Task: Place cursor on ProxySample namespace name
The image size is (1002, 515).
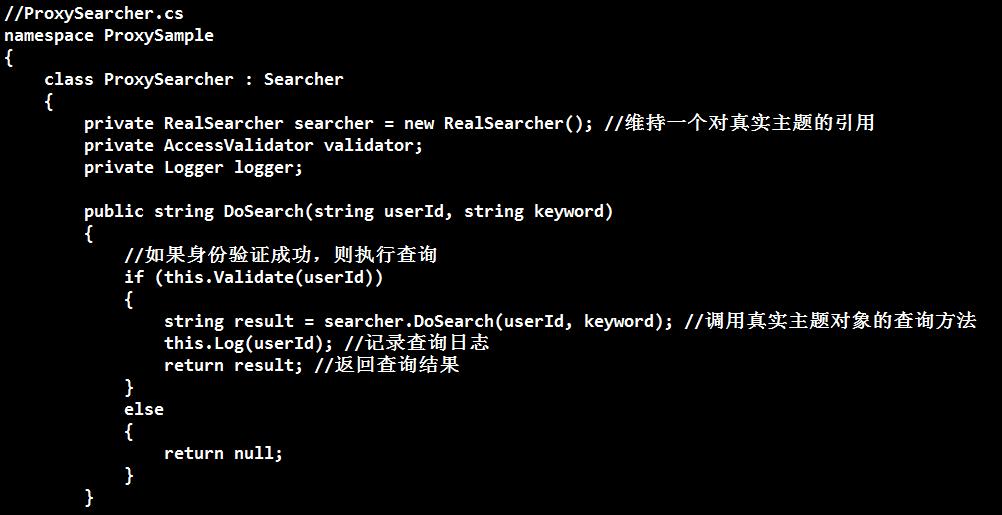Action: [x=158, y=36]
